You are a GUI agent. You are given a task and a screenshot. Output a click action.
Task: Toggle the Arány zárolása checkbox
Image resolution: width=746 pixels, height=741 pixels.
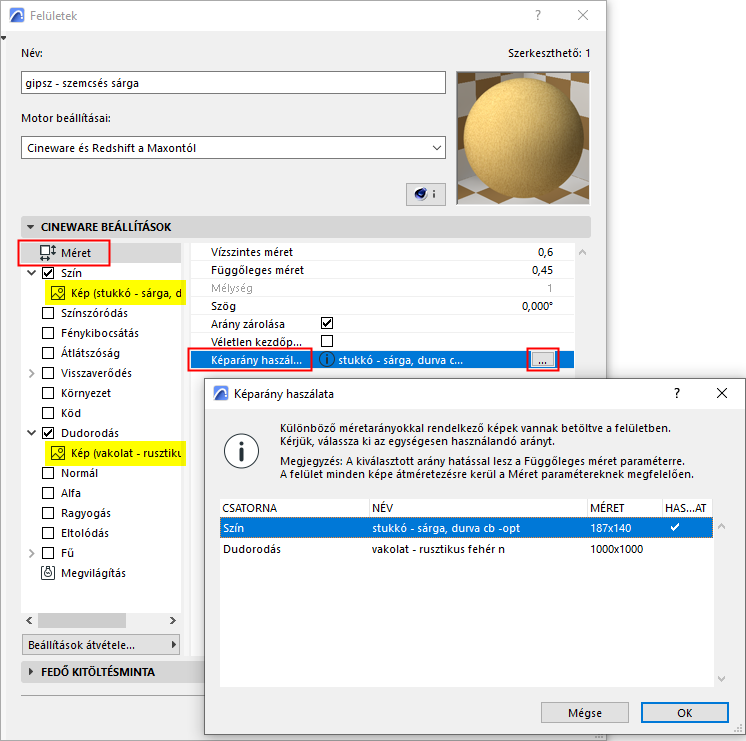327,323
